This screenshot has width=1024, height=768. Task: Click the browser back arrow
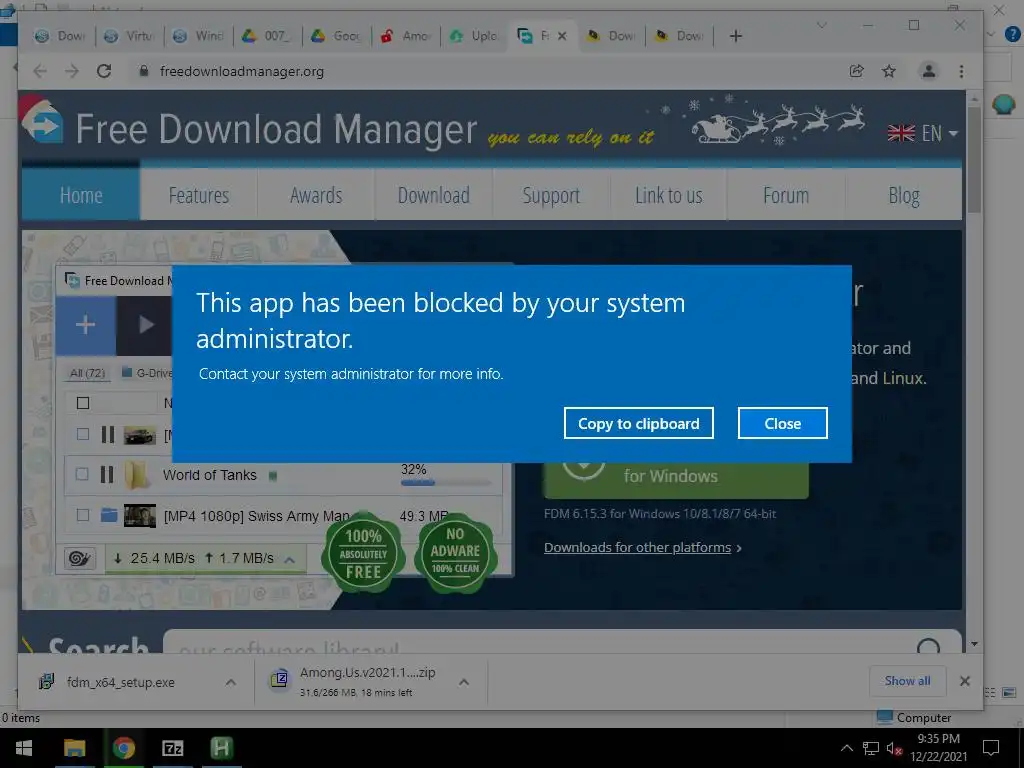click(x=40, y=71)
